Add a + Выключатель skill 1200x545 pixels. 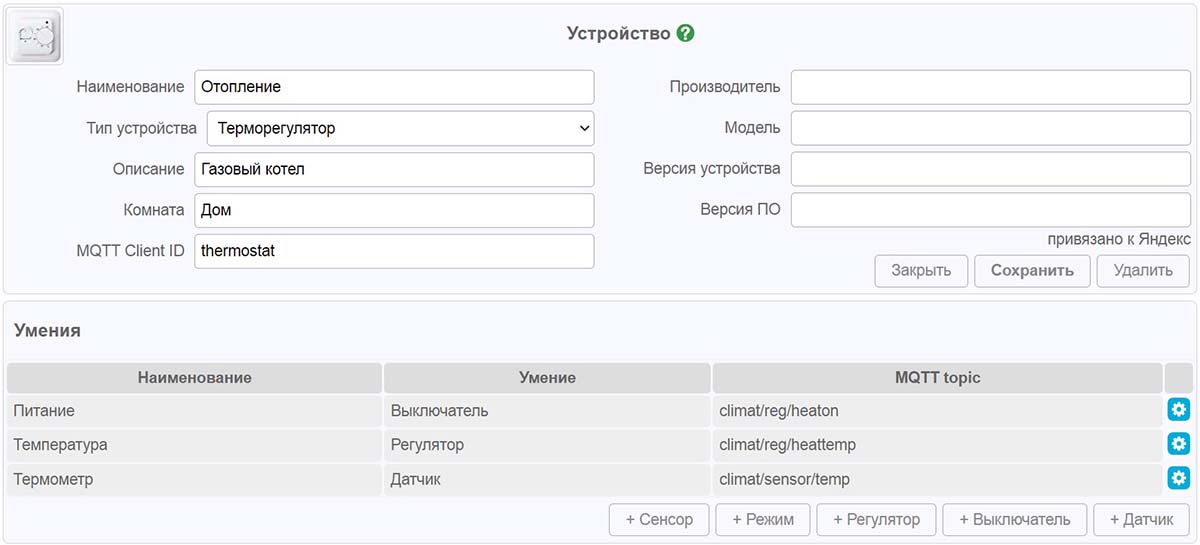[x=1015, y=520]
